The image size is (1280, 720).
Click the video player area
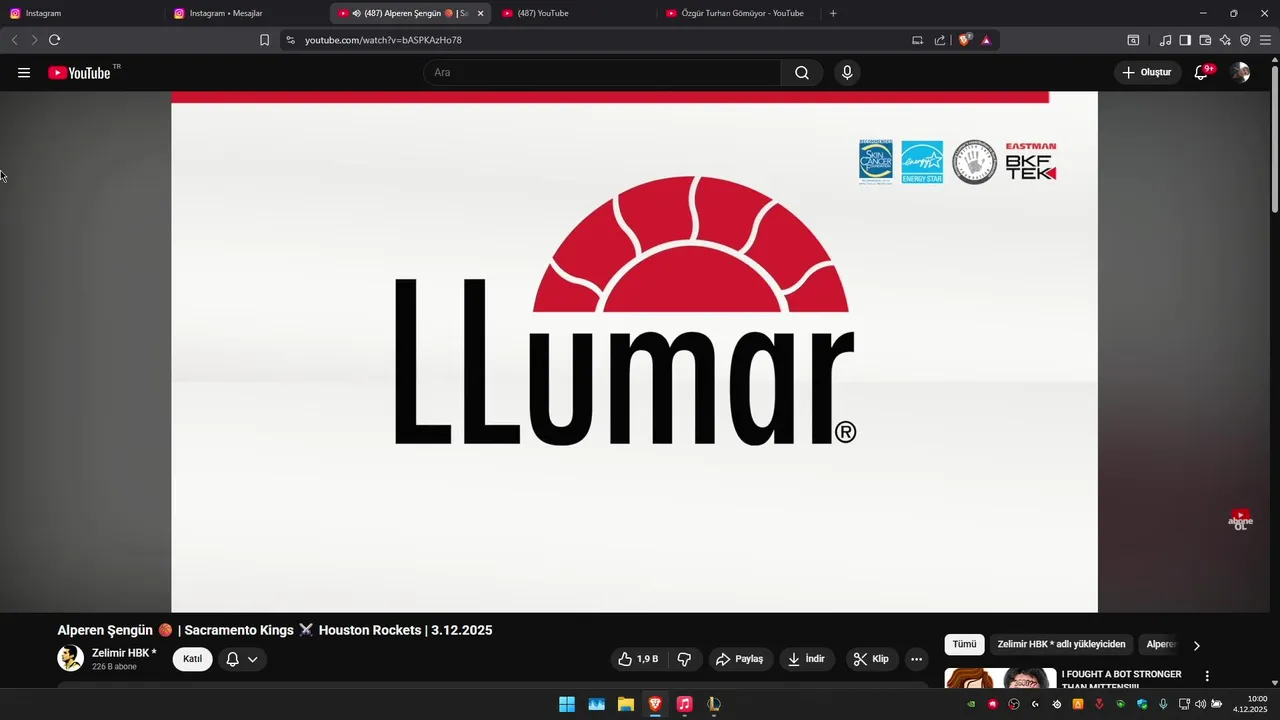click(x=634, y=352)
